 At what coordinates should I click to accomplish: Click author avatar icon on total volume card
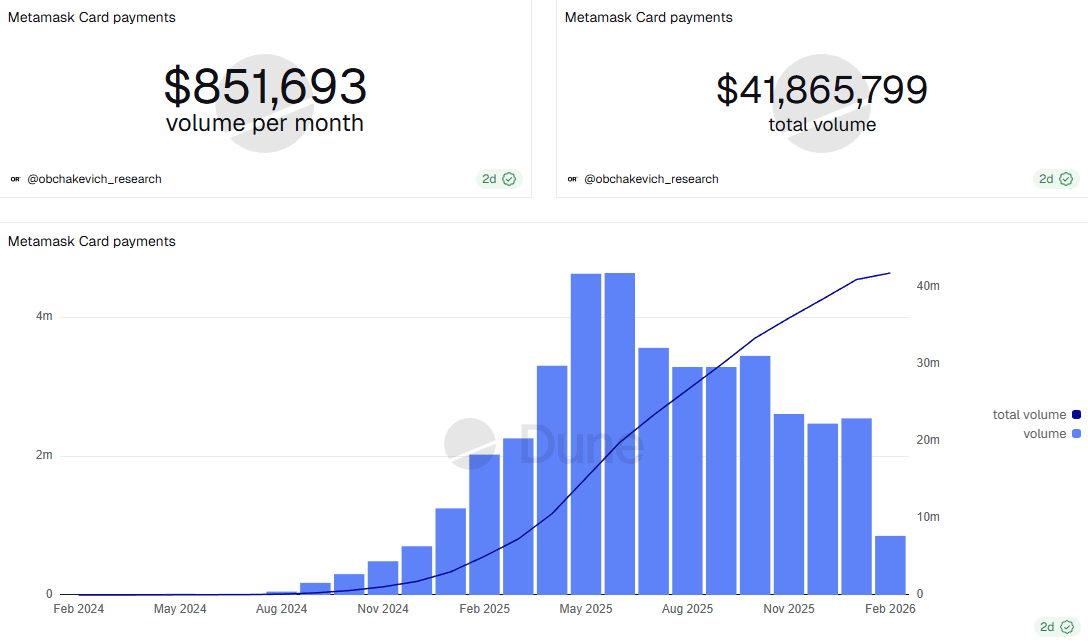[x=572, y=179]
